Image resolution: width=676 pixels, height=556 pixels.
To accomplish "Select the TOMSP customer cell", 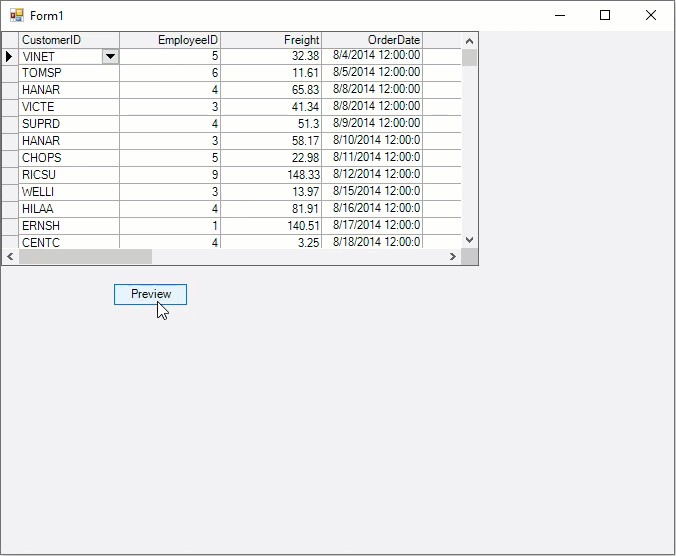I will tap(68, 73).
